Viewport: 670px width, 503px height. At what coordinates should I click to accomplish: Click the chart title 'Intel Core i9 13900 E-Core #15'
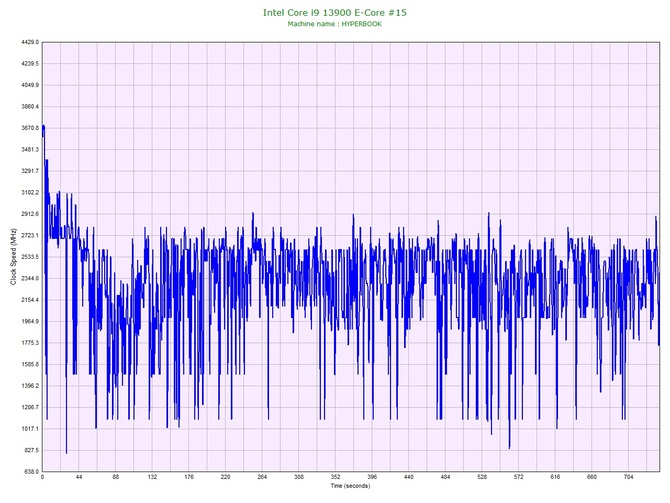[x=335, y=12]
